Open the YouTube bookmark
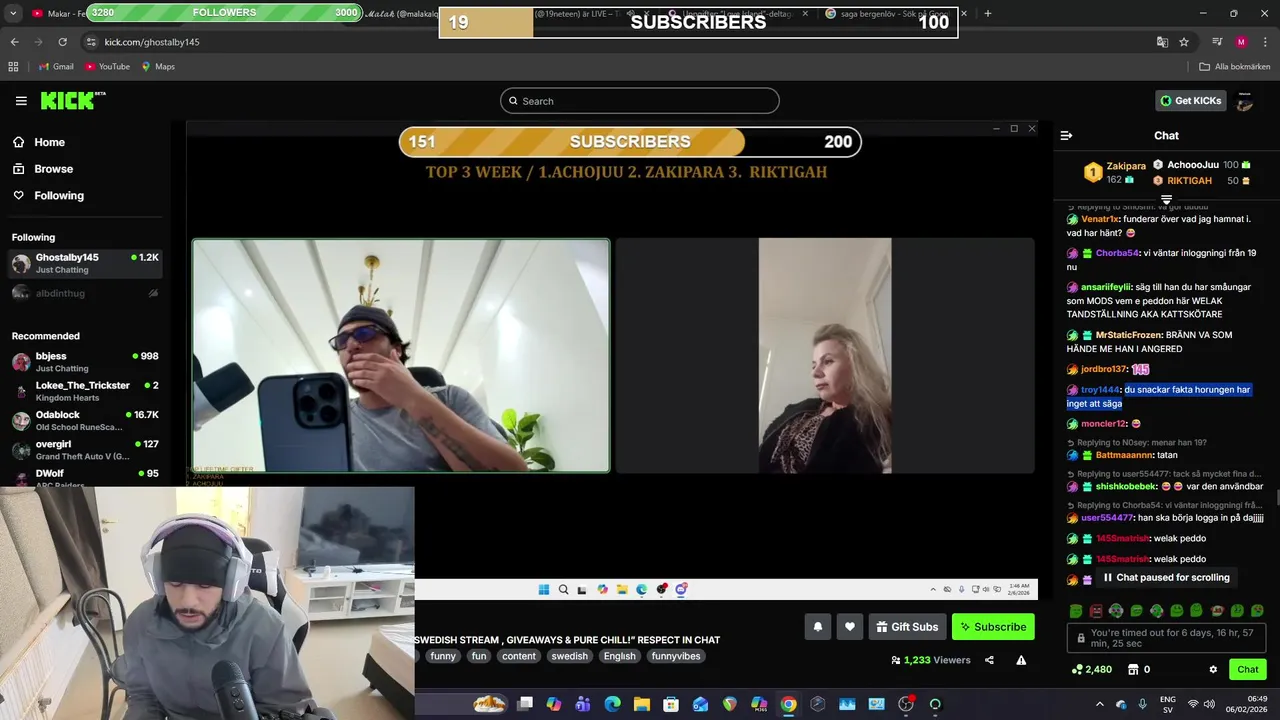Screen dimensions: 1280x720 (x=107, y=67)
